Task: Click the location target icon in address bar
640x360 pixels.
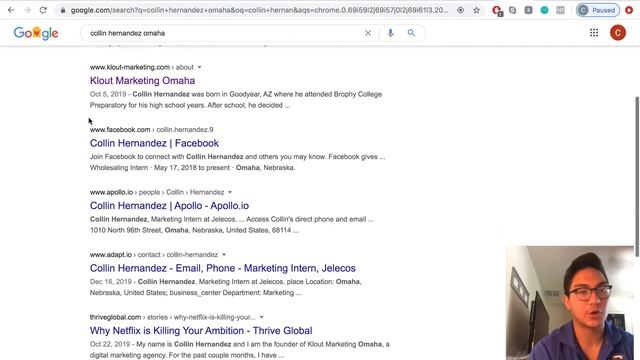Action: (460, 10)
